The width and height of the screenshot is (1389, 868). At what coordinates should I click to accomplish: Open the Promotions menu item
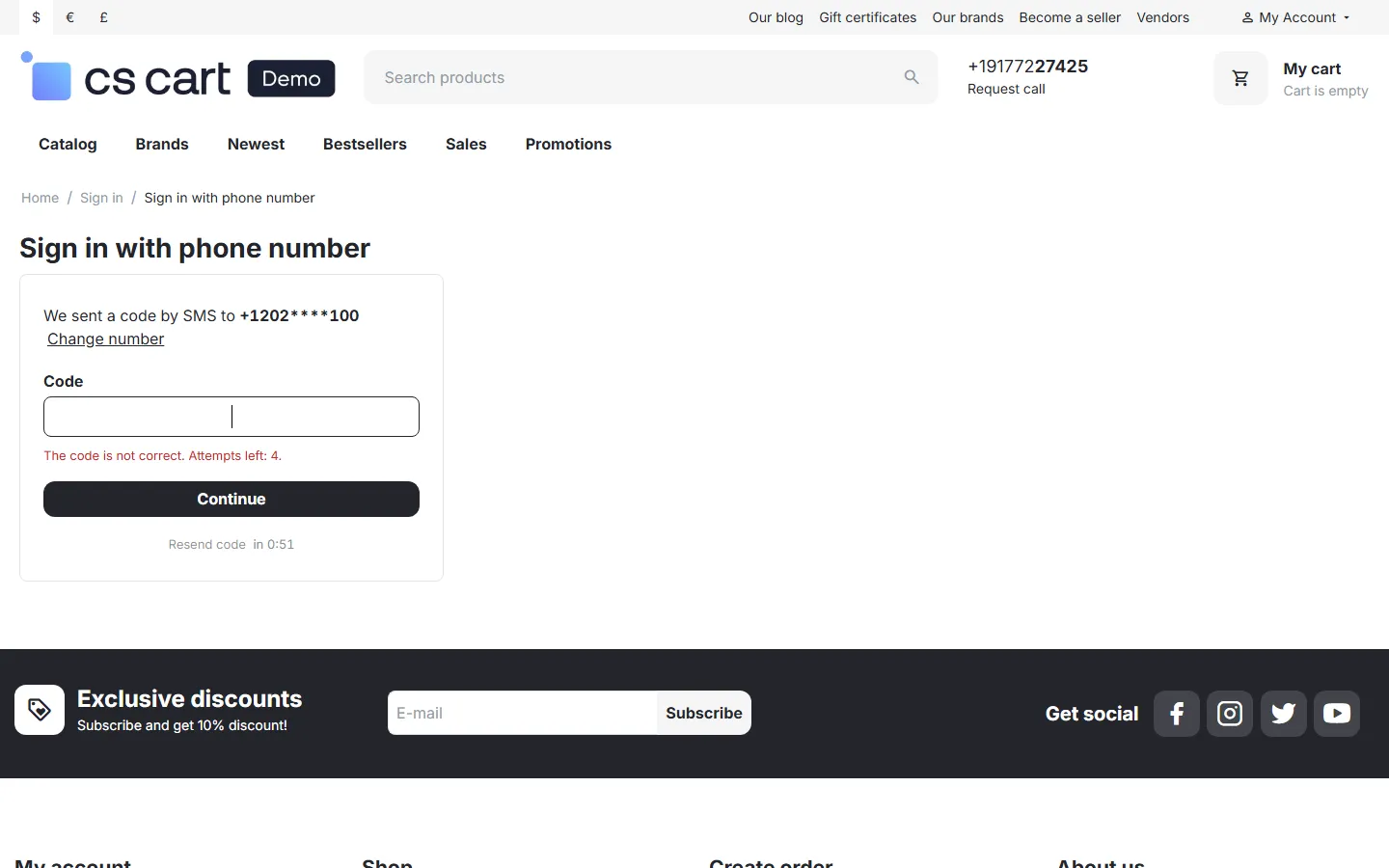pos(568,144)
